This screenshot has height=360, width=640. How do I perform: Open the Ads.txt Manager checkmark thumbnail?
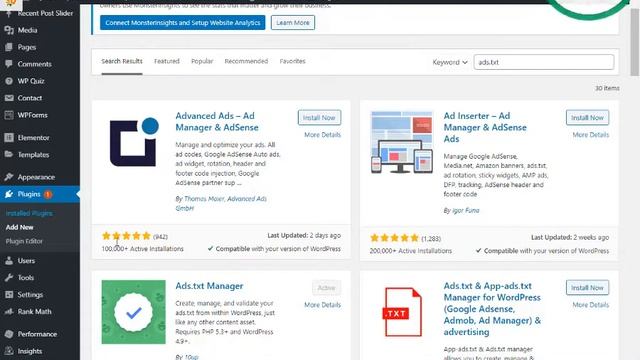[134, 312]
